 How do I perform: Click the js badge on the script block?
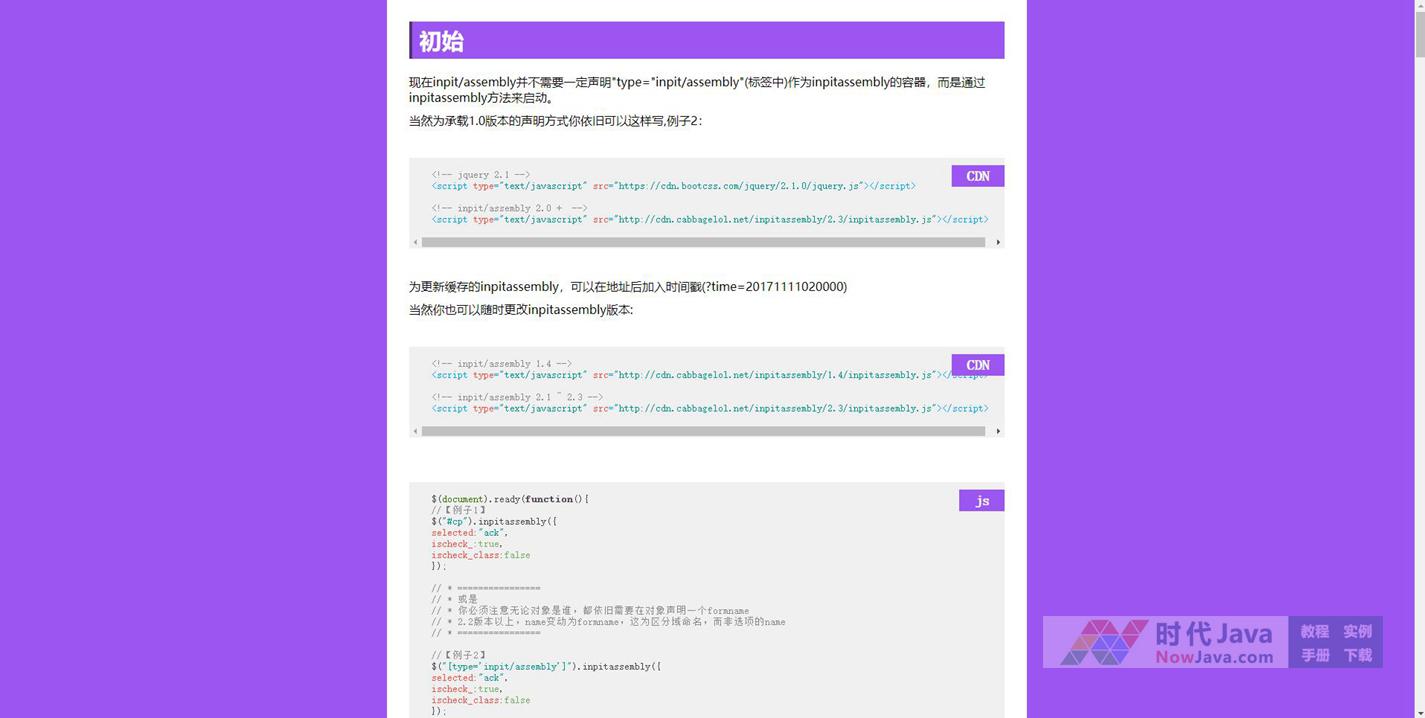(x=981, y=500)
